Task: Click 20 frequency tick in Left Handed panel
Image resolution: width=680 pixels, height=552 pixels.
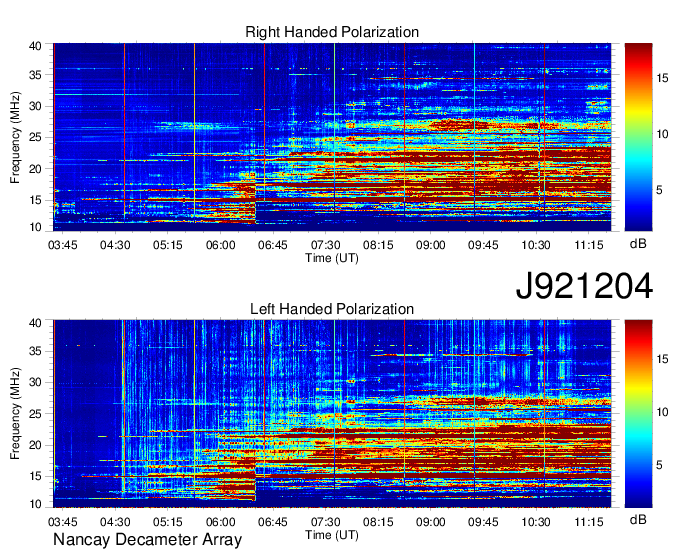Action: pos(35,445)
